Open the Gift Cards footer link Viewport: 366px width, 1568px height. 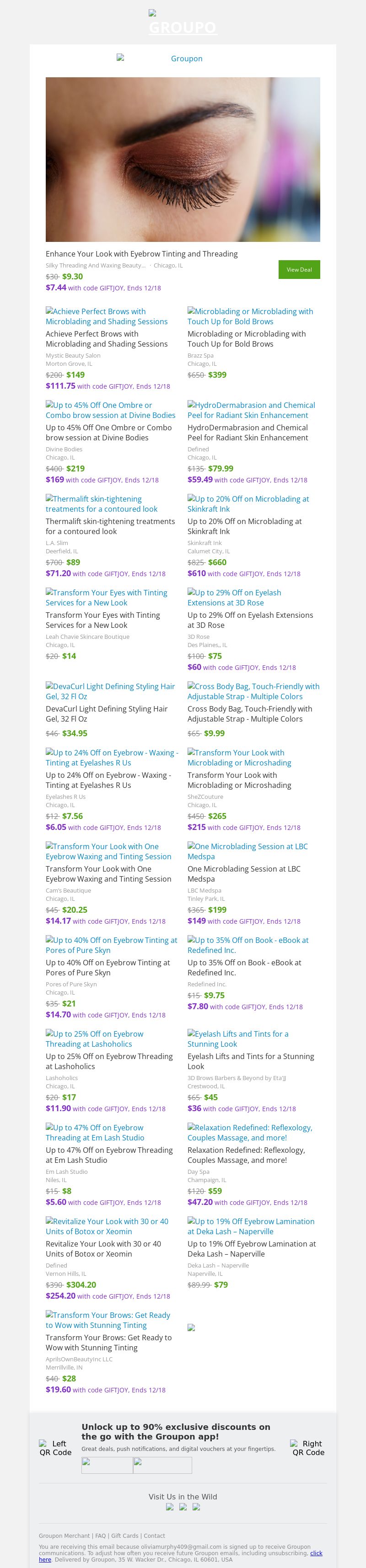click(x=125, y=1536)
